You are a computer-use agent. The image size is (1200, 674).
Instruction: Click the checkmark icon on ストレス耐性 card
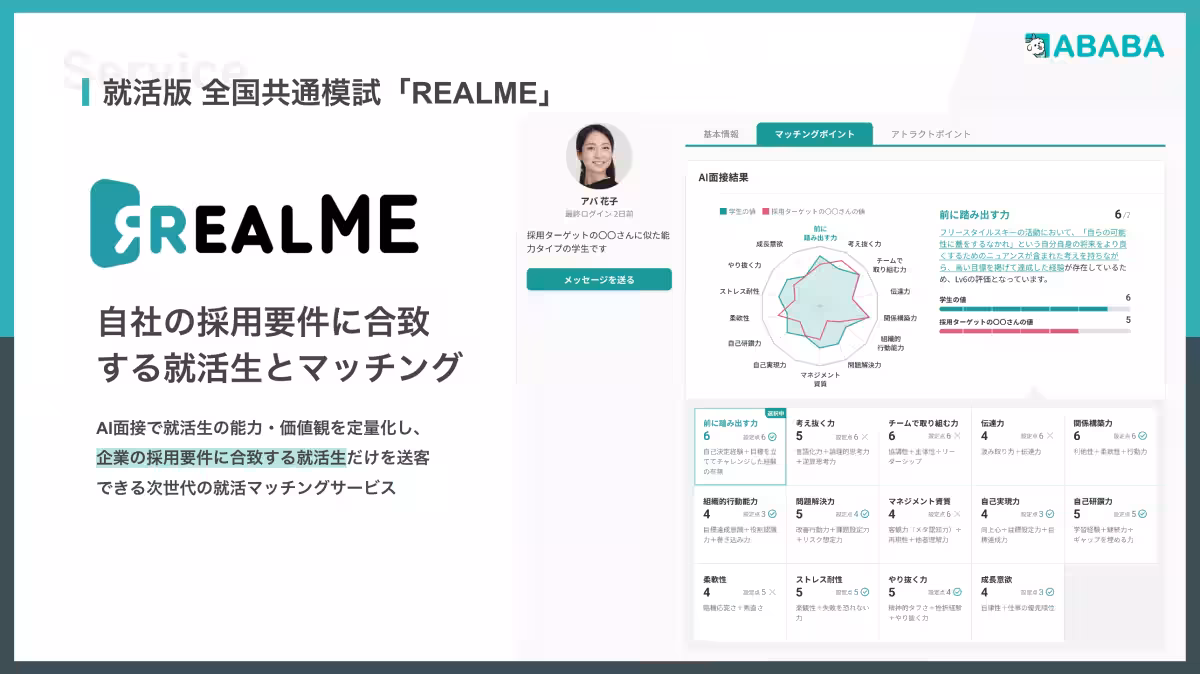(866, 591)
